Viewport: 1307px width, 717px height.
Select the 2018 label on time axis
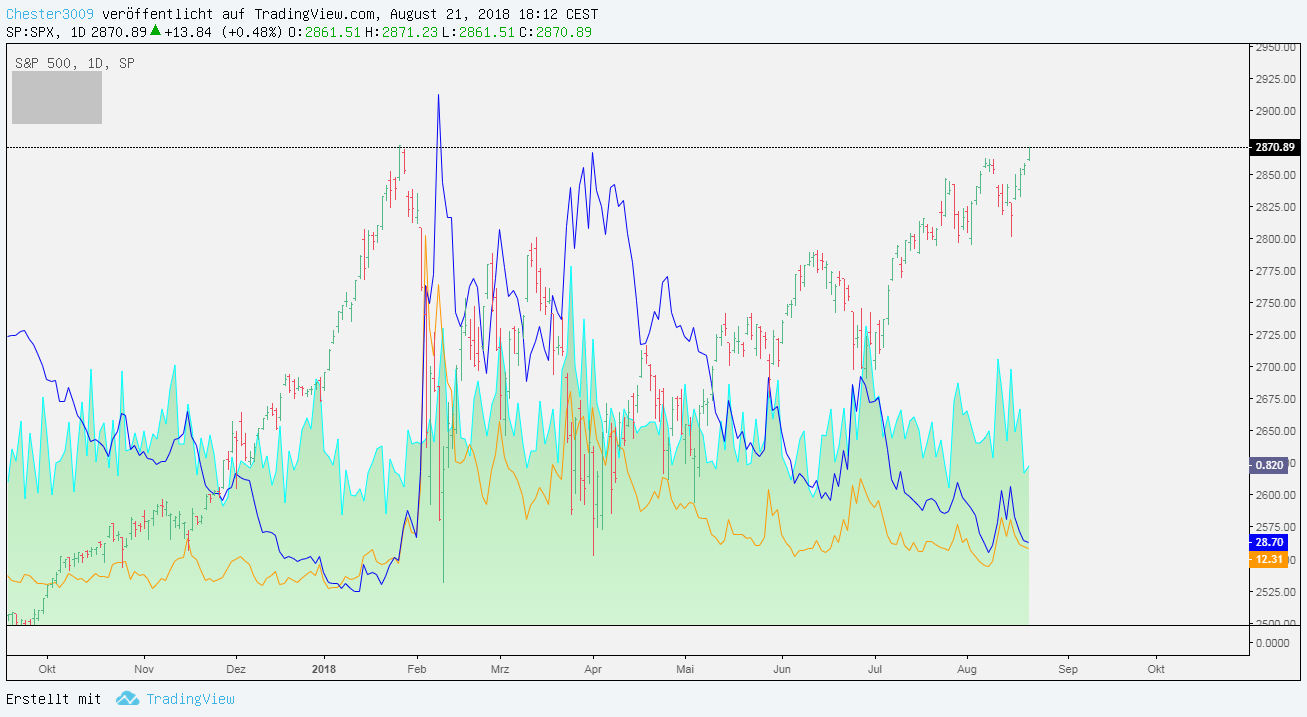323,670
